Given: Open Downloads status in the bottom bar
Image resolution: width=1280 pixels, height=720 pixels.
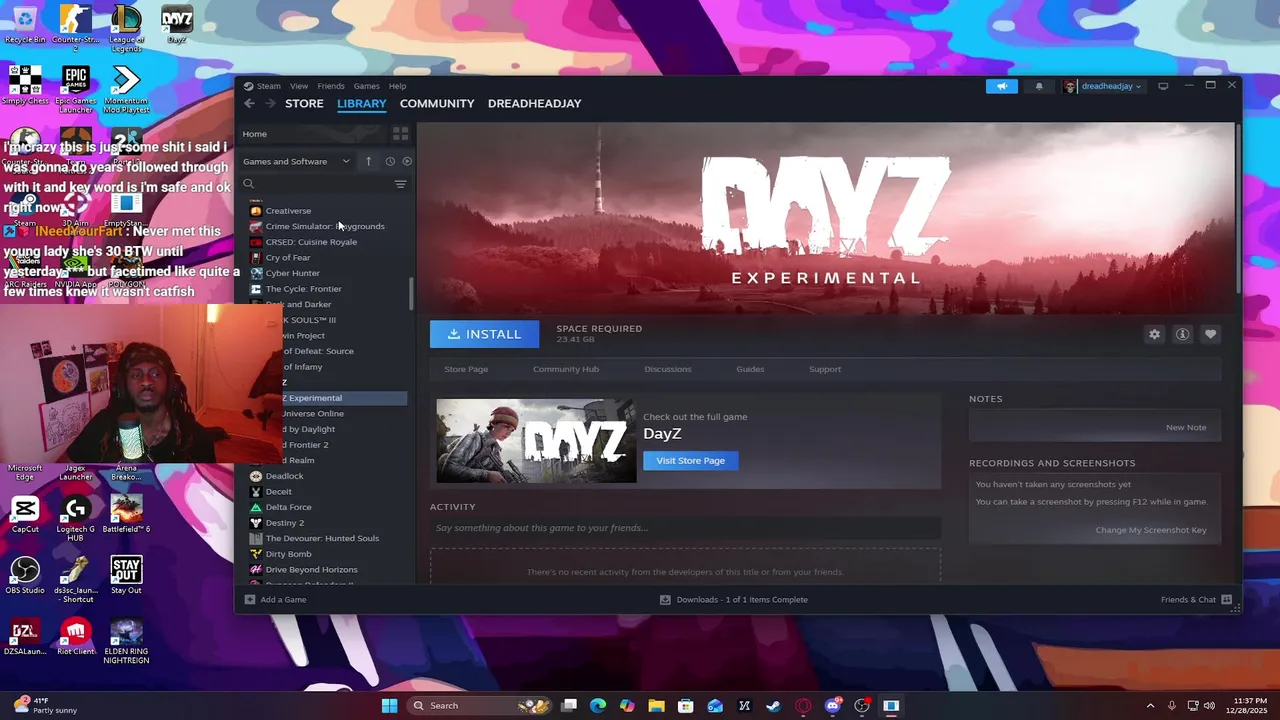Looking at the screenshot, I should 734,600.
